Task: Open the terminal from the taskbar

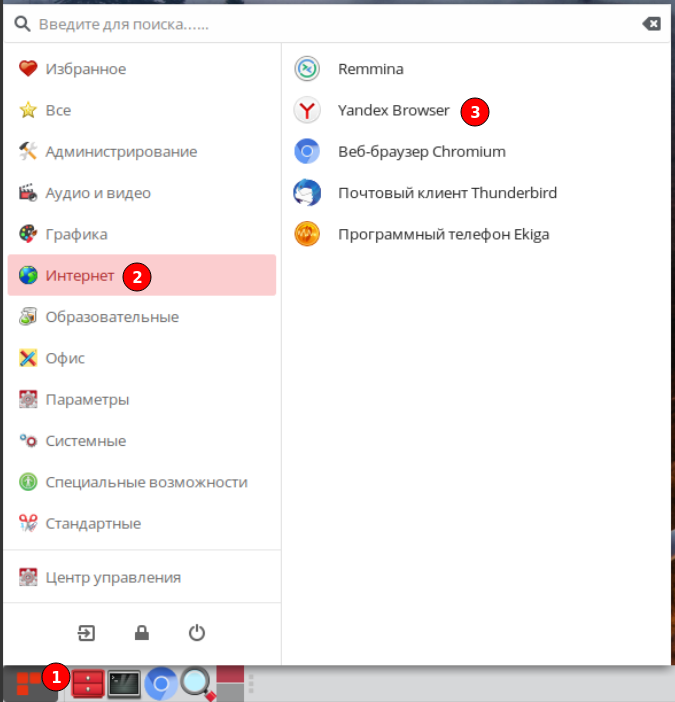Action: (124, 684)
